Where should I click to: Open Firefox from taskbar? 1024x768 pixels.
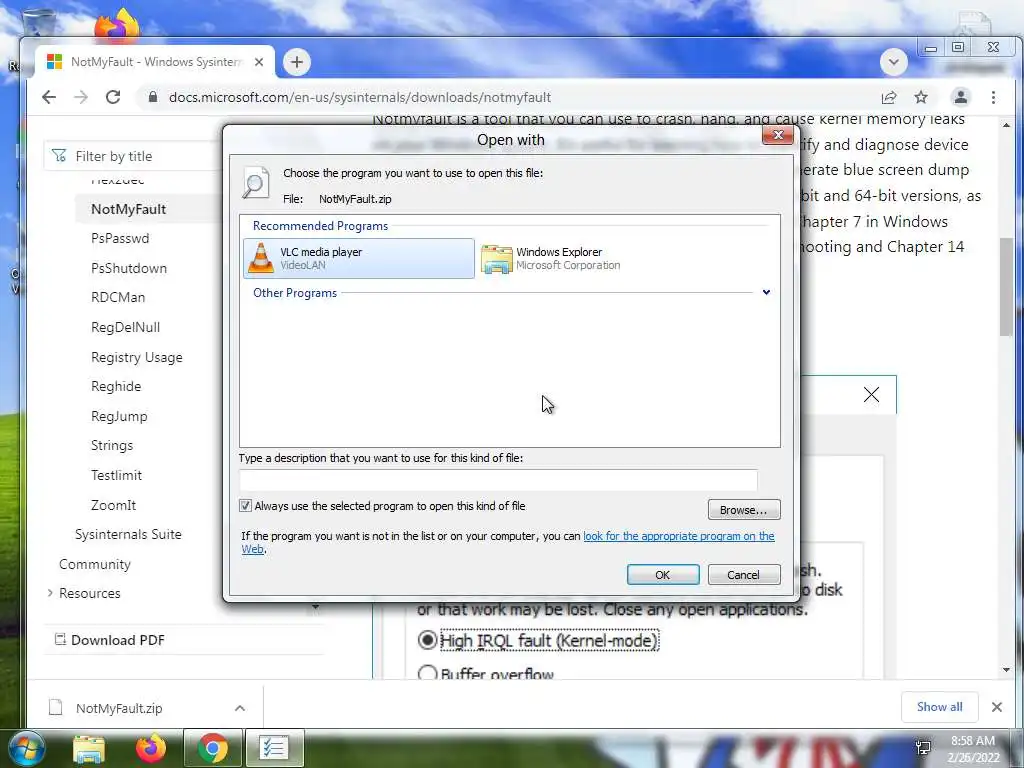151,748
